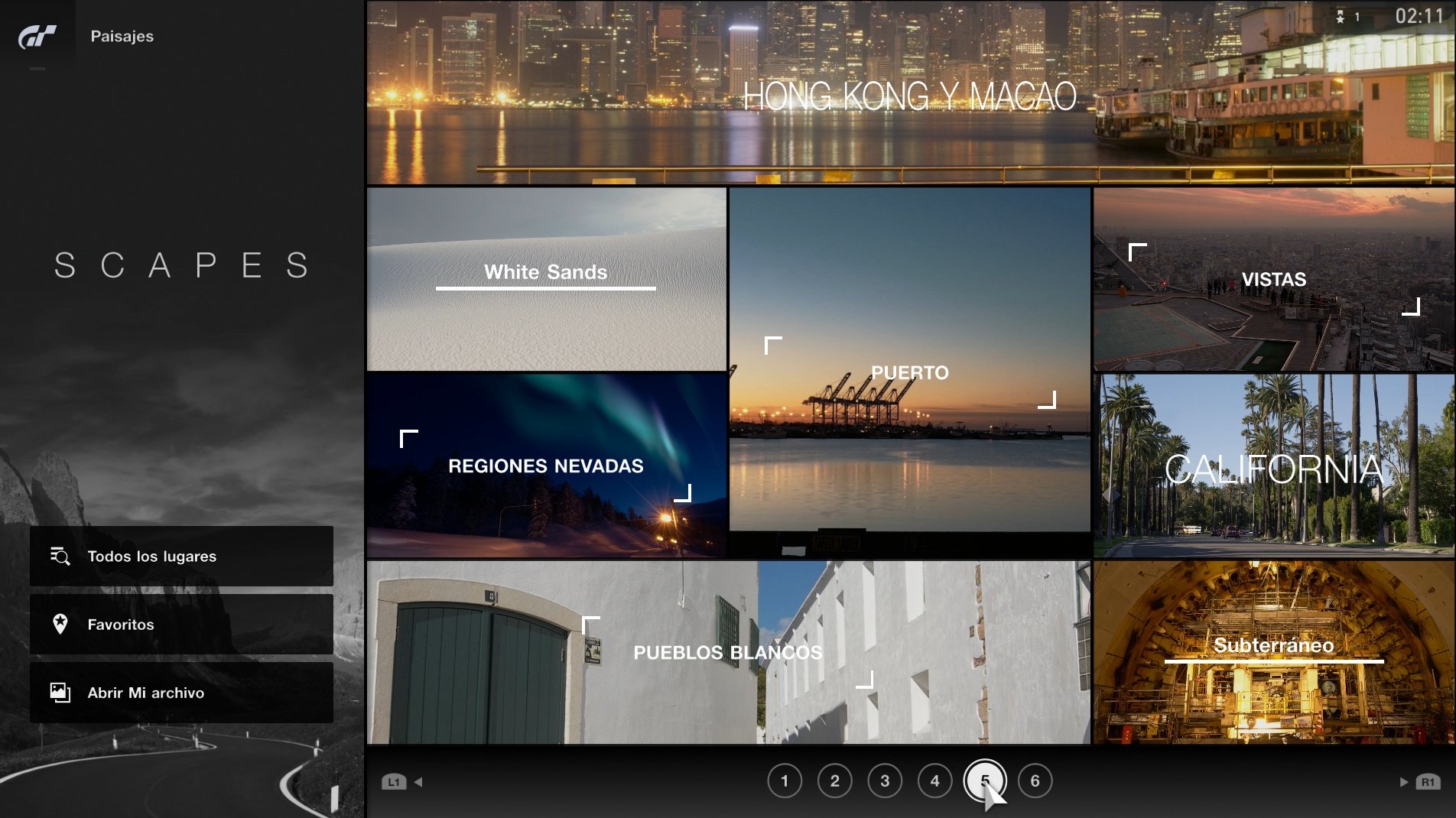Open Abrir Mi archivo
Image resolution: width=1456 pixels, height=818 pixels.
(x=181, y=693)
